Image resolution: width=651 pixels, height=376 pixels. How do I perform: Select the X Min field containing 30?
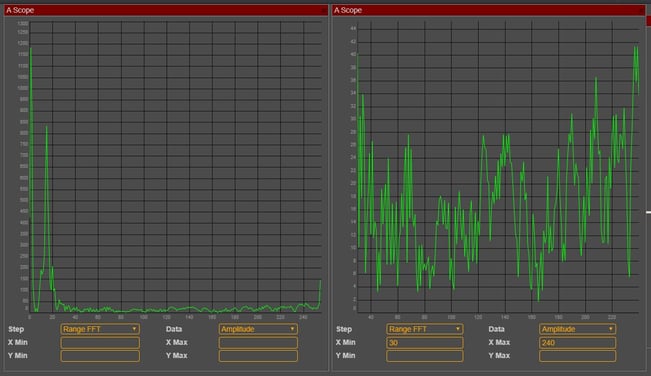pos(425,342)
